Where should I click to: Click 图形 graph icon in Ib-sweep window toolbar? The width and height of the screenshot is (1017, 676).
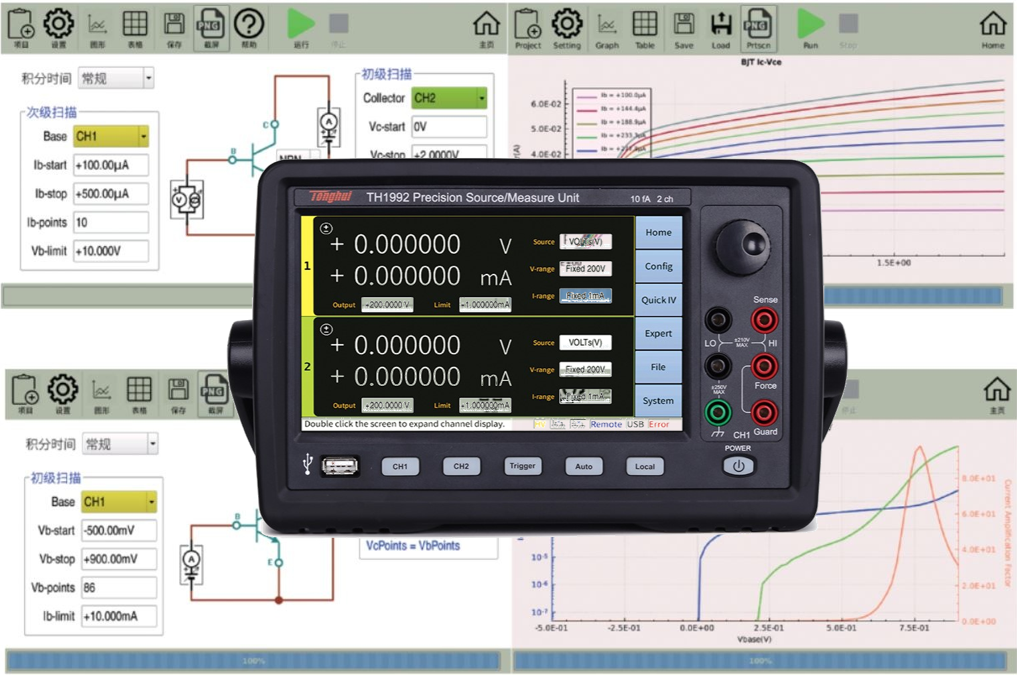(x=97, y=30)
